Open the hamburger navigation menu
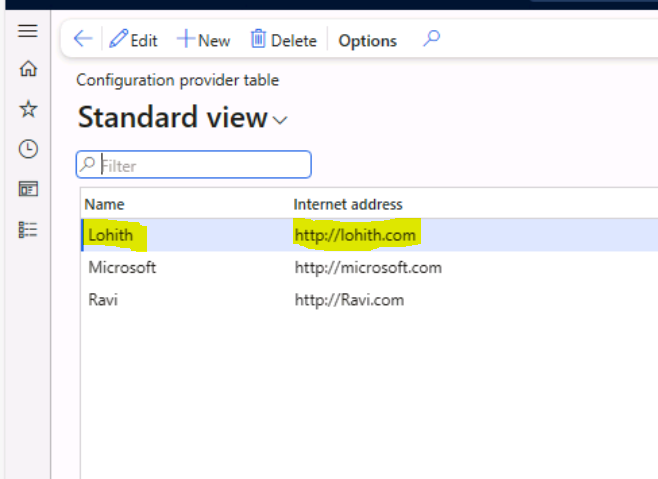The width and height of the screenshot is (658, 479). tap(28, 31)
